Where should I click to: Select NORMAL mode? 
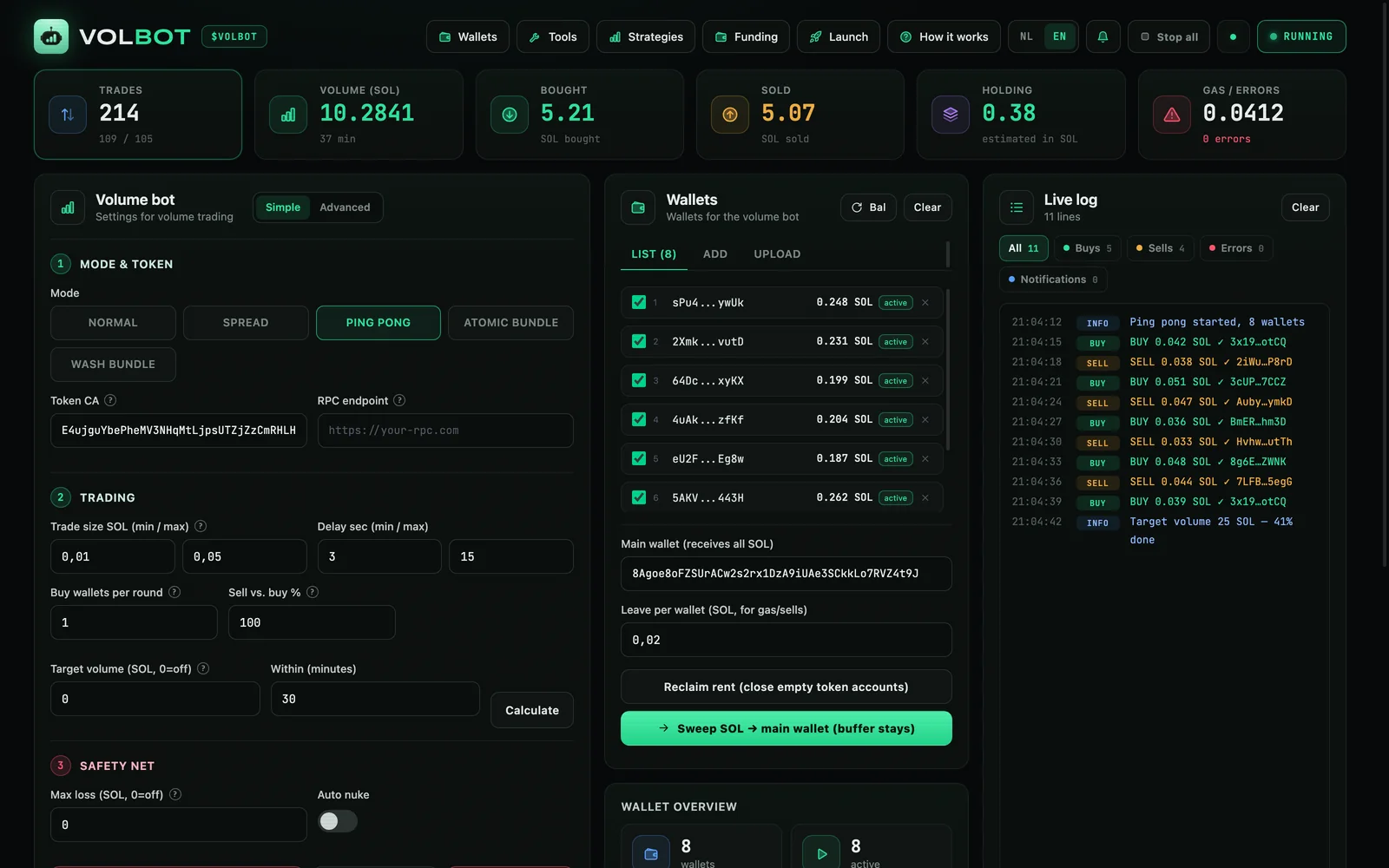[113, 323]
